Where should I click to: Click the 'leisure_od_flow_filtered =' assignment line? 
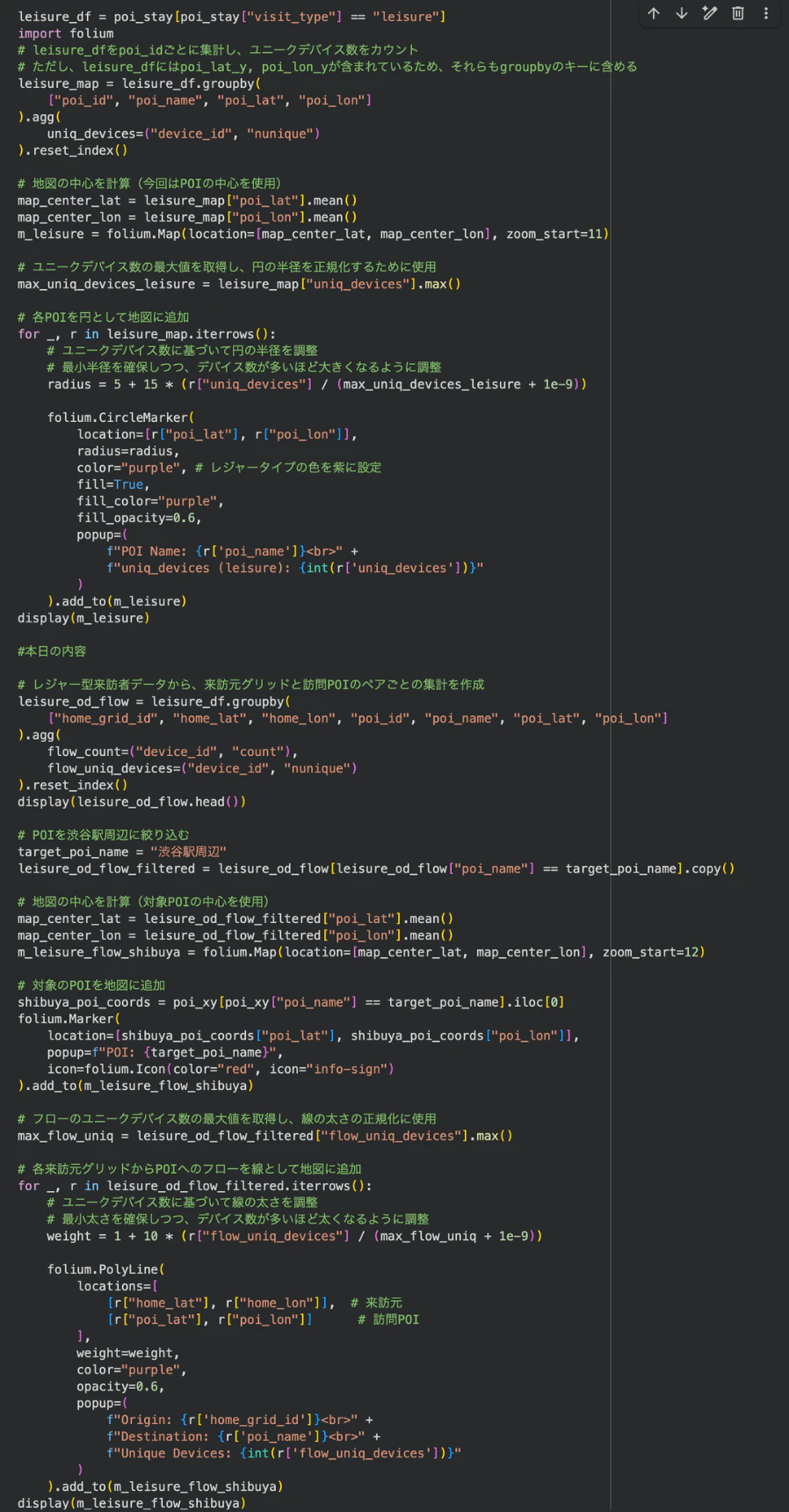click(x=376, y=869)
